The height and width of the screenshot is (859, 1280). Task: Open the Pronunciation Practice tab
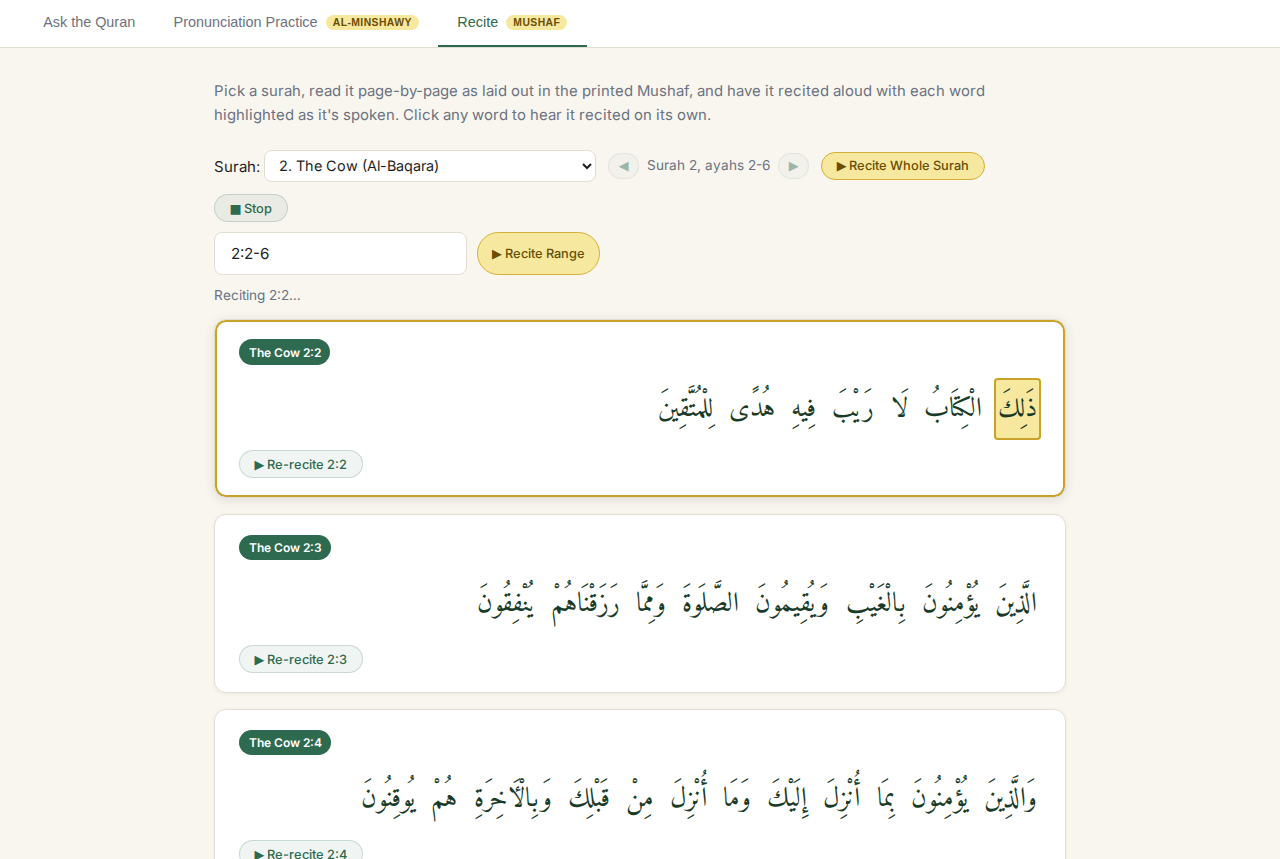pyautogui.click(x=296, y=22)
